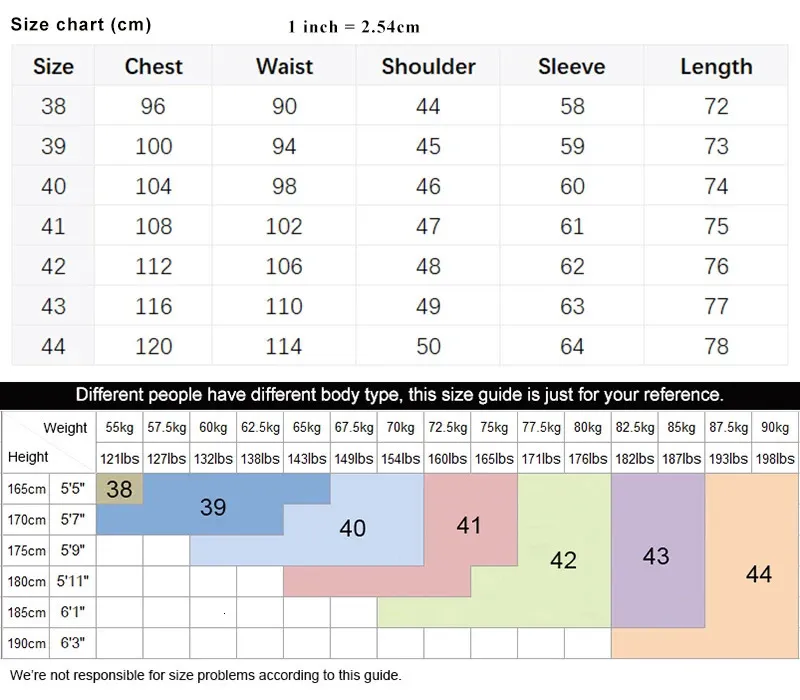Click the dark blue size 39 label
800x700 pixels.
coord(213,507)
